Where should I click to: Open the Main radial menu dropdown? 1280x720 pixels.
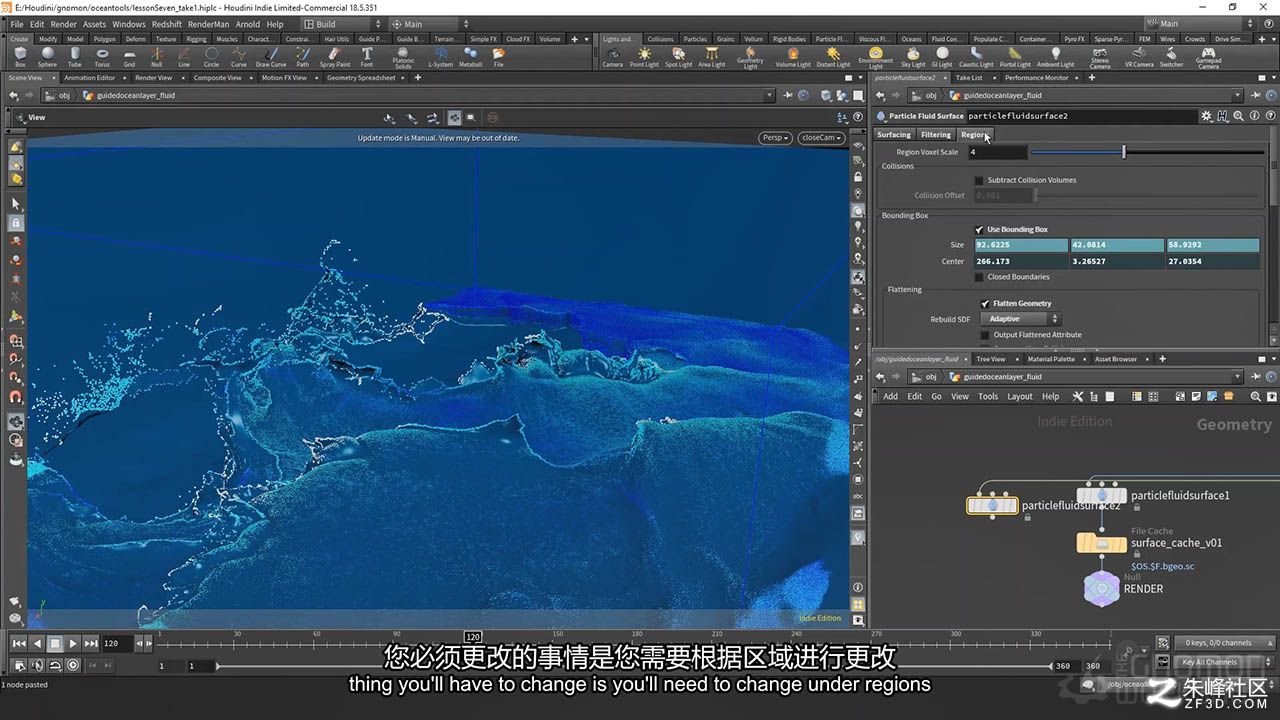coord(433,24)
